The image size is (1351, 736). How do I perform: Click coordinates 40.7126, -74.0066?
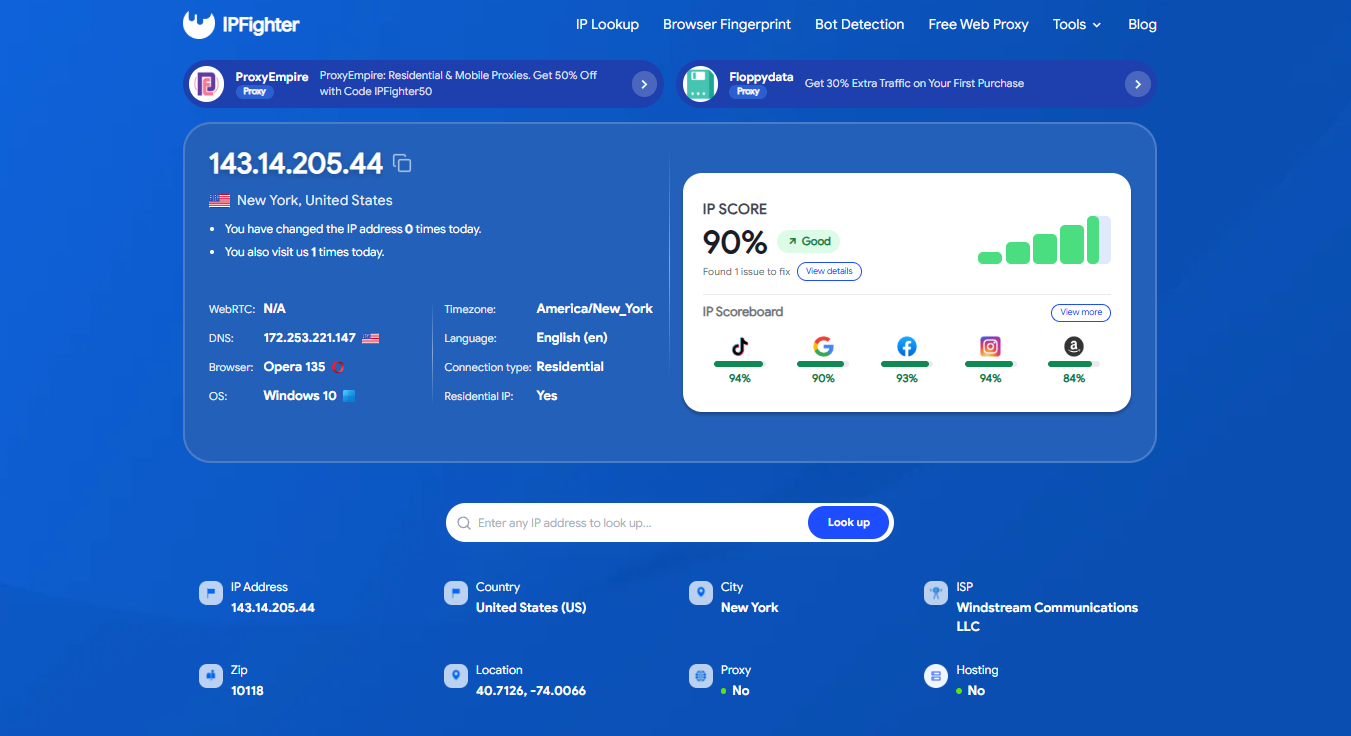coord(531,691)
